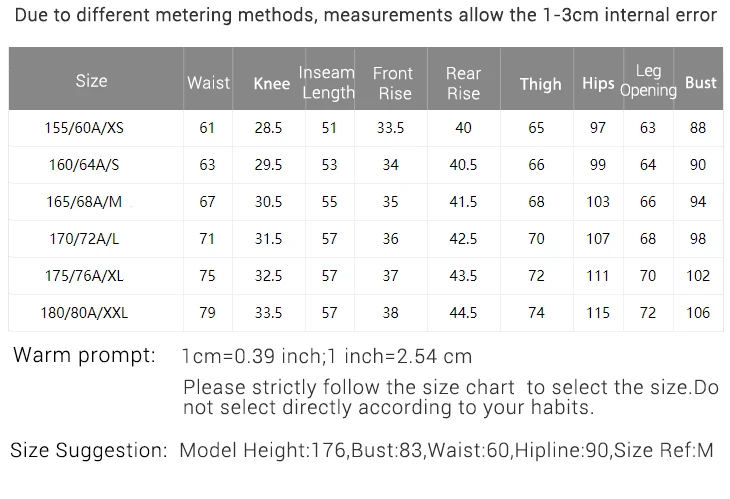Select the 175/76A/XL size row
Viewport: 730px width, 499px height.
pos(366,276)
